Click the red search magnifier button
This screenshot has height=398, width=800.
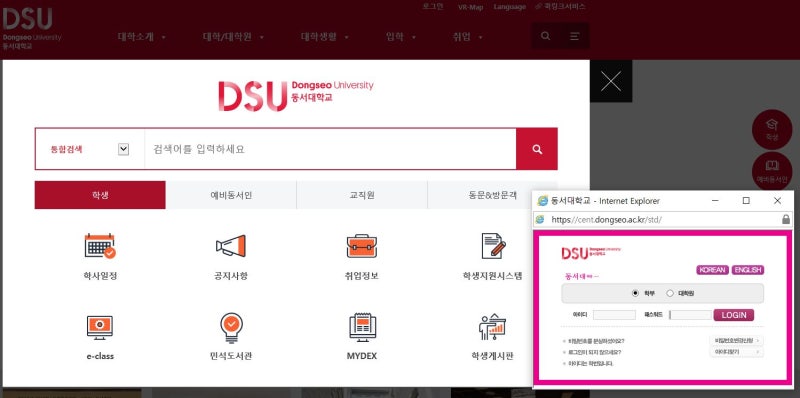click(537, 149)
